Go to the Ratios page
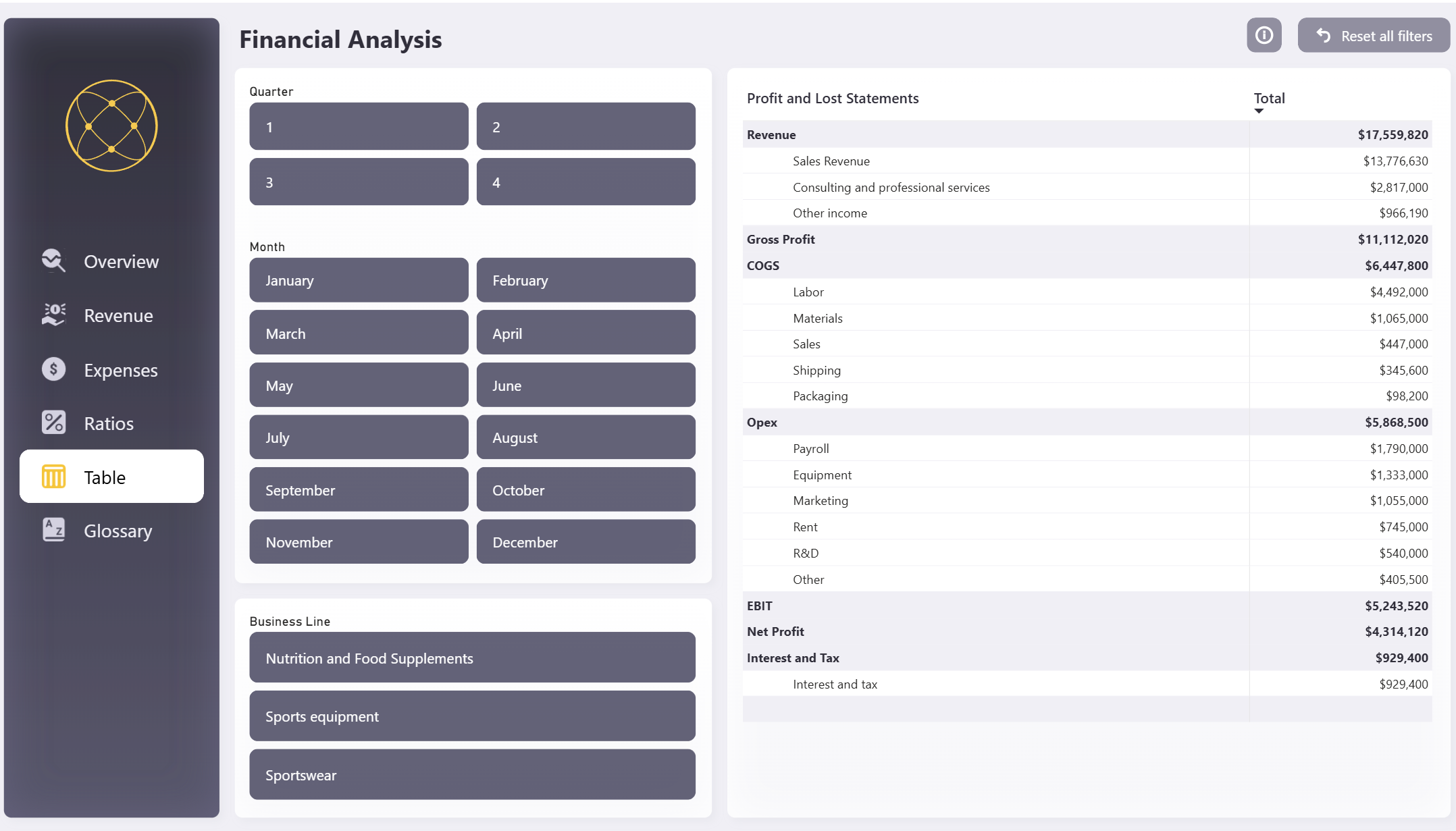This screenshot has height=831, width=1456. coord(109,423)
